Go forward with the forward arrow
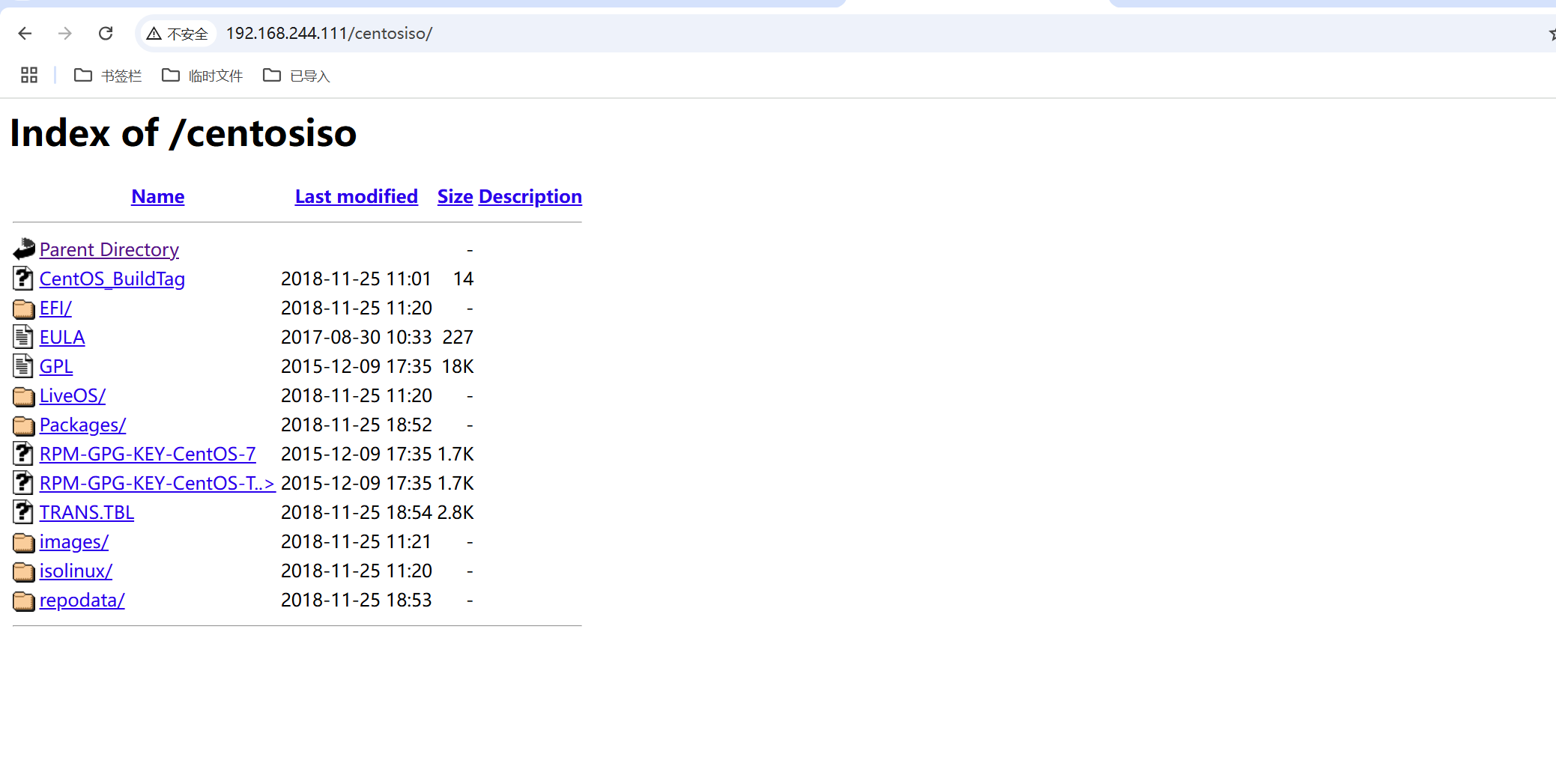 point(65,33)
